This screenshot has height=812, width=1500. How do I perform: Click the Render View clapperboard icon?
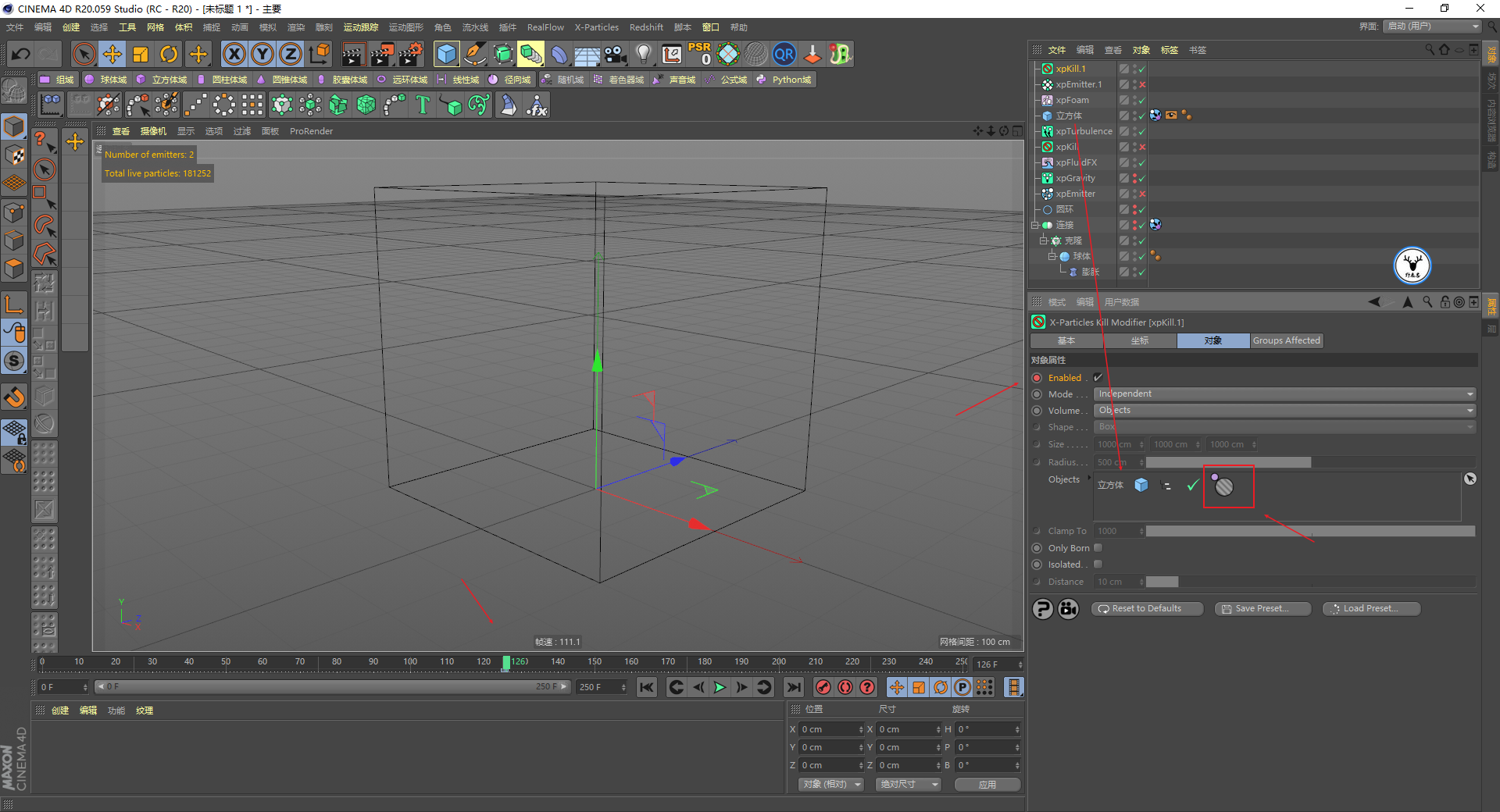[353, 54]
